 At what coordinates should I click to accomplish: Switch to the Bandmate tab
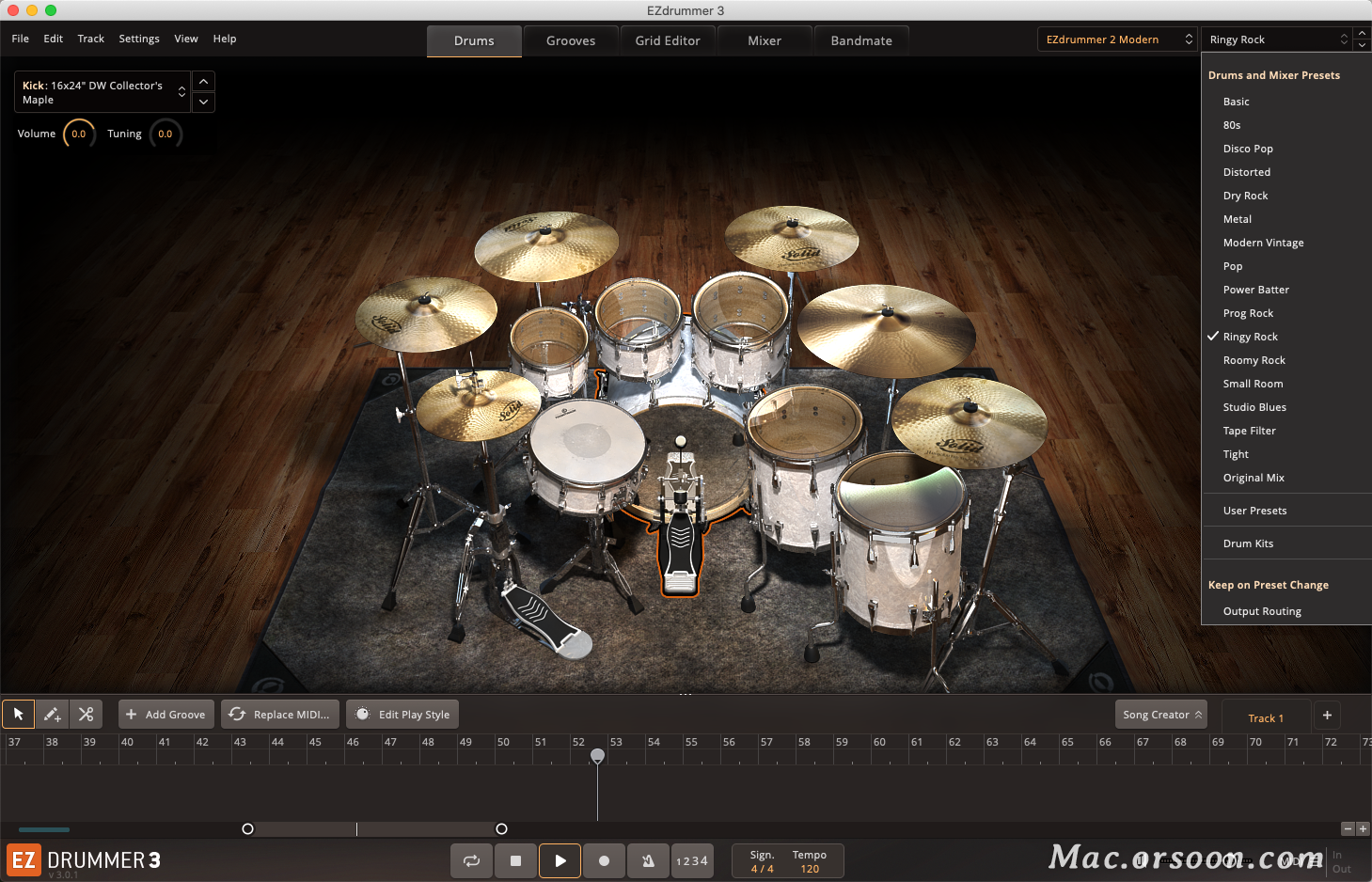pos(861,40)
